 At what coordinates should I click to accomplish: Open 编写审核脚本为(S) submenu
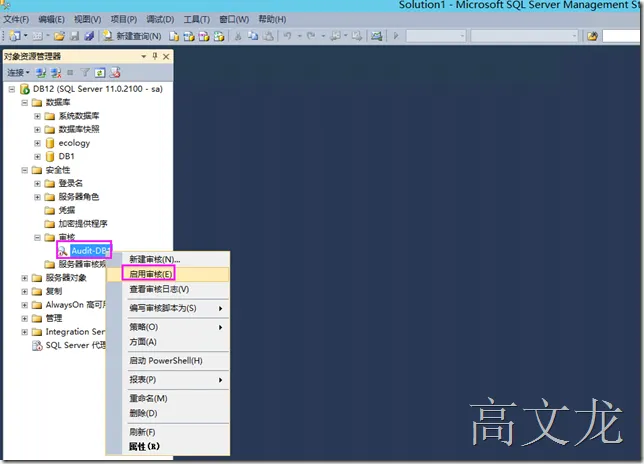point(168,308)
